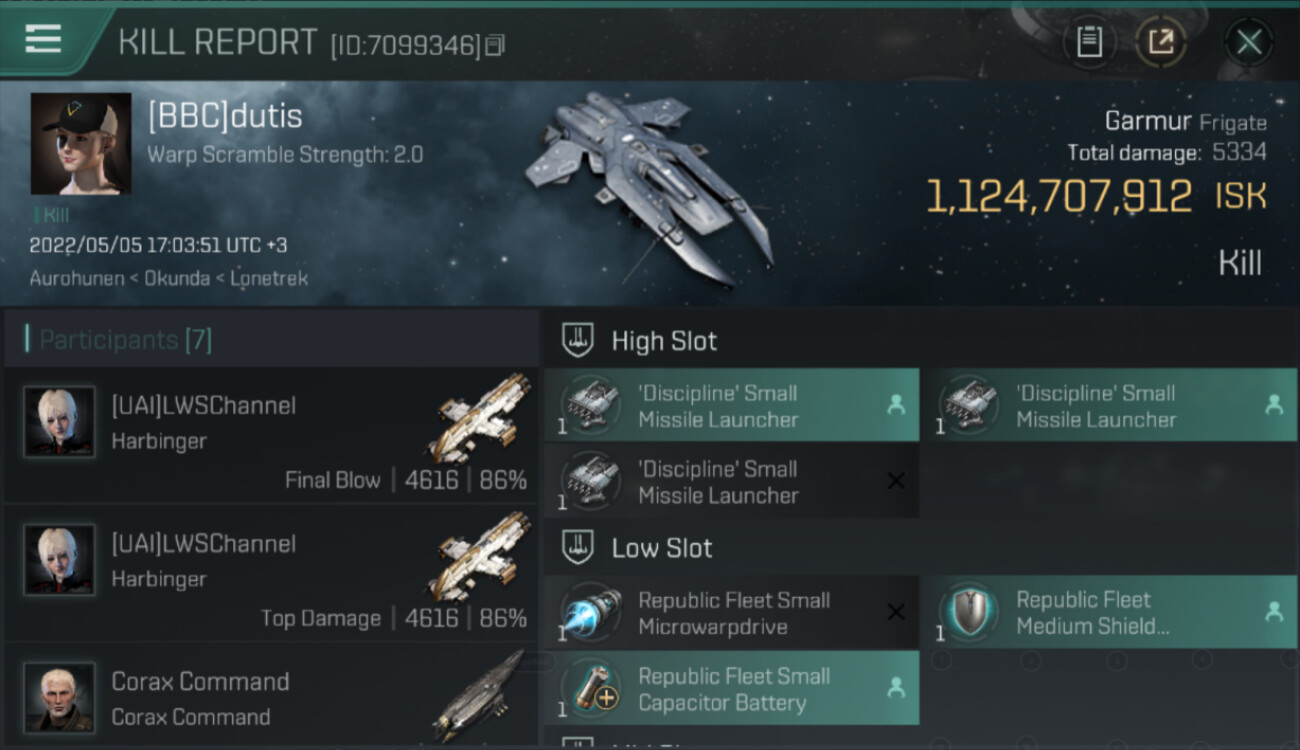The image size is (1300, 750).
Task: Click the first 'Discipline' Small Missile Launcher
Action: [731, 406]
